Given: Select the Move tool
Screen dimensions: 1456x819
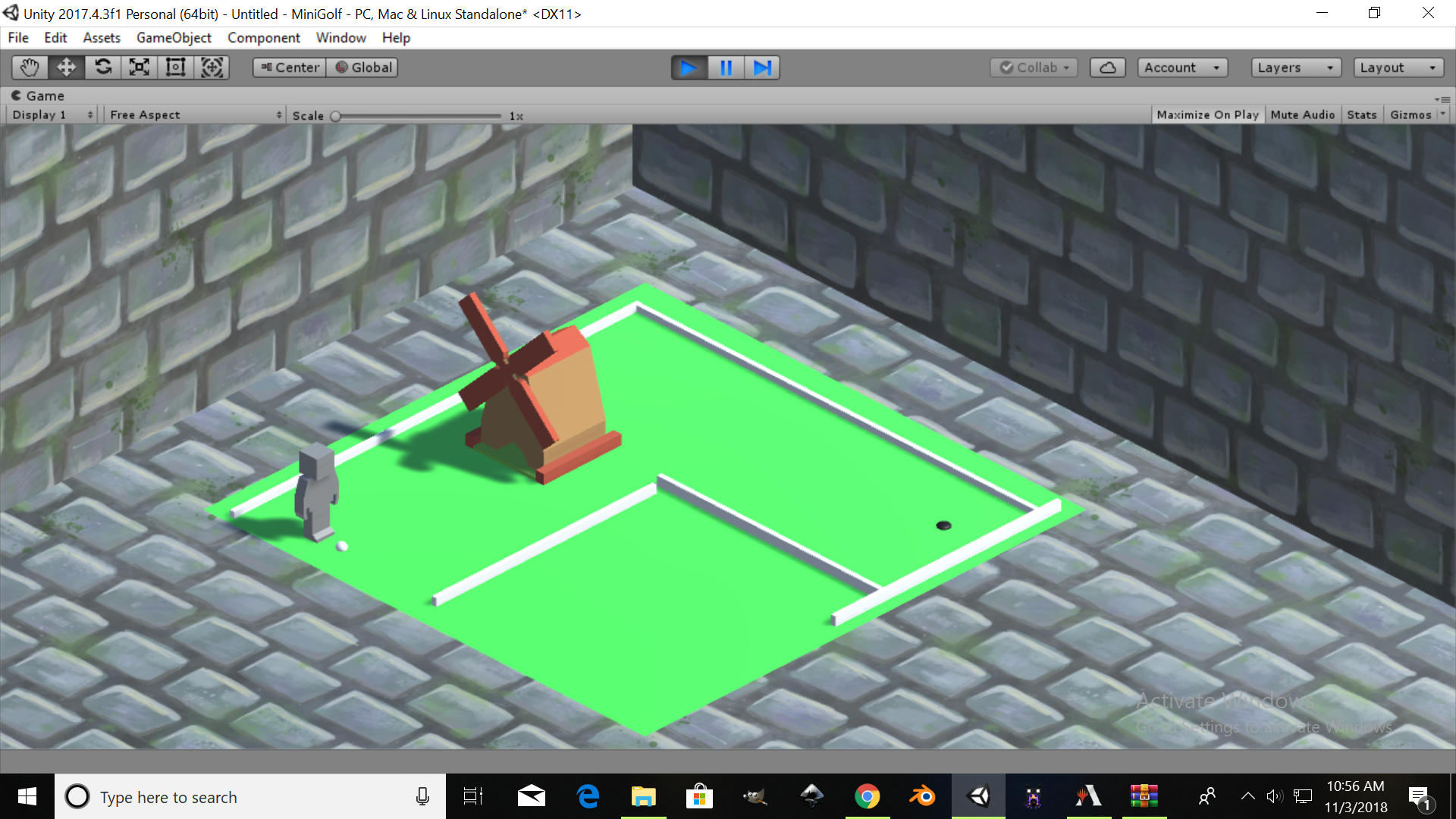Looking at the screenshot, I should point(66,67).
